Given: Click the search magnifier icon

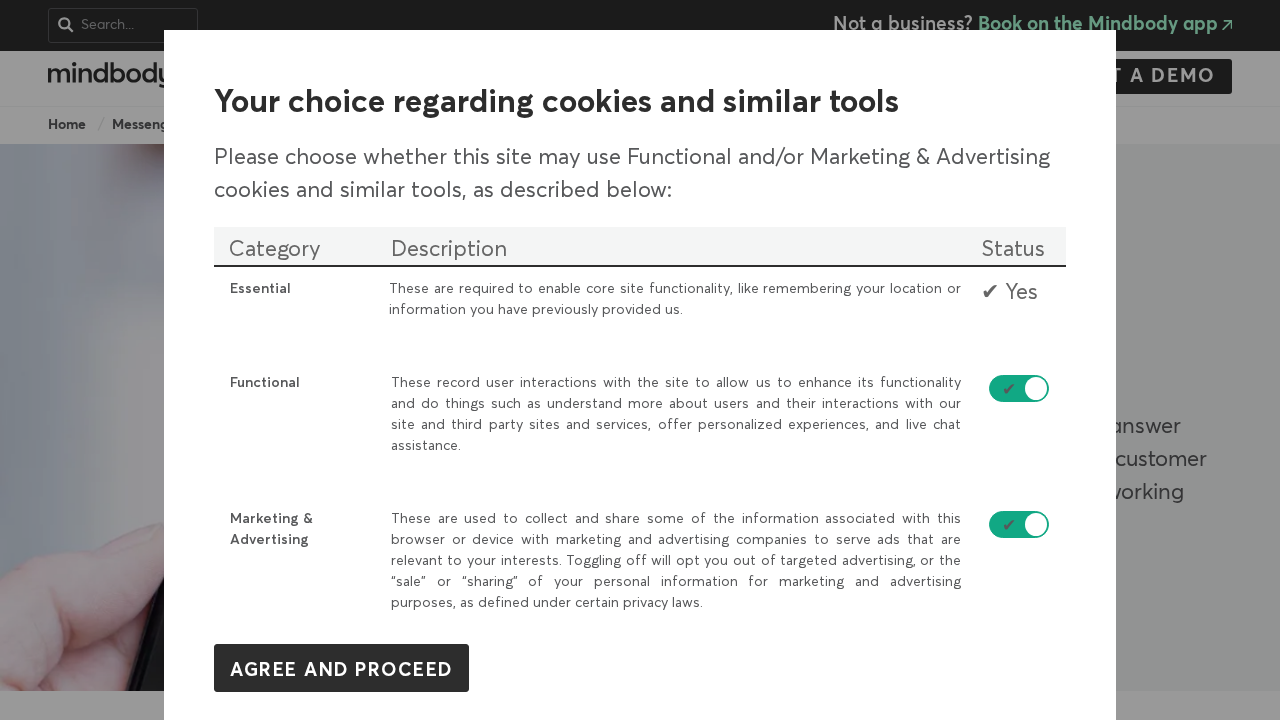Looking at the screenshot, I should [66, 25].
